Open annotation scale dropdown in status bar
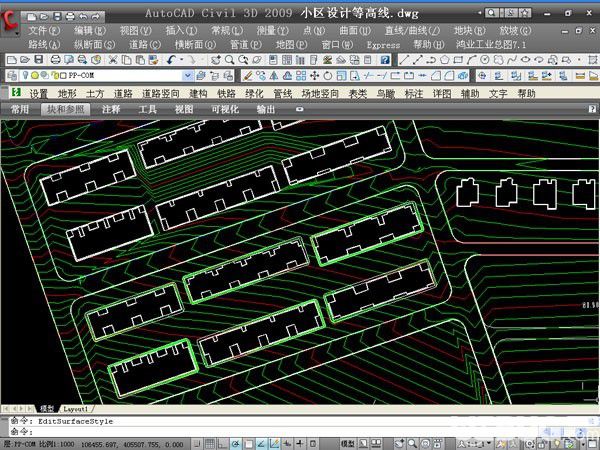Viewport: 600px width, 450px height. [476, 444]
